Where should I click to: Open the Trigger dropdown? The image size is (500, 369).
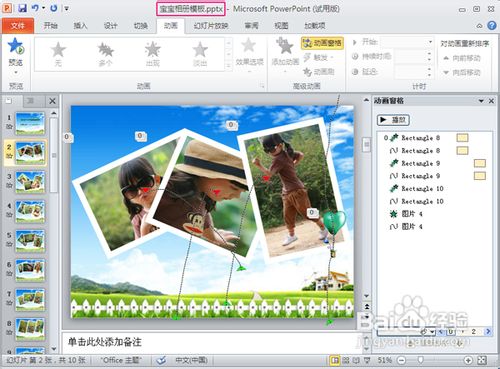coord(318,57)
